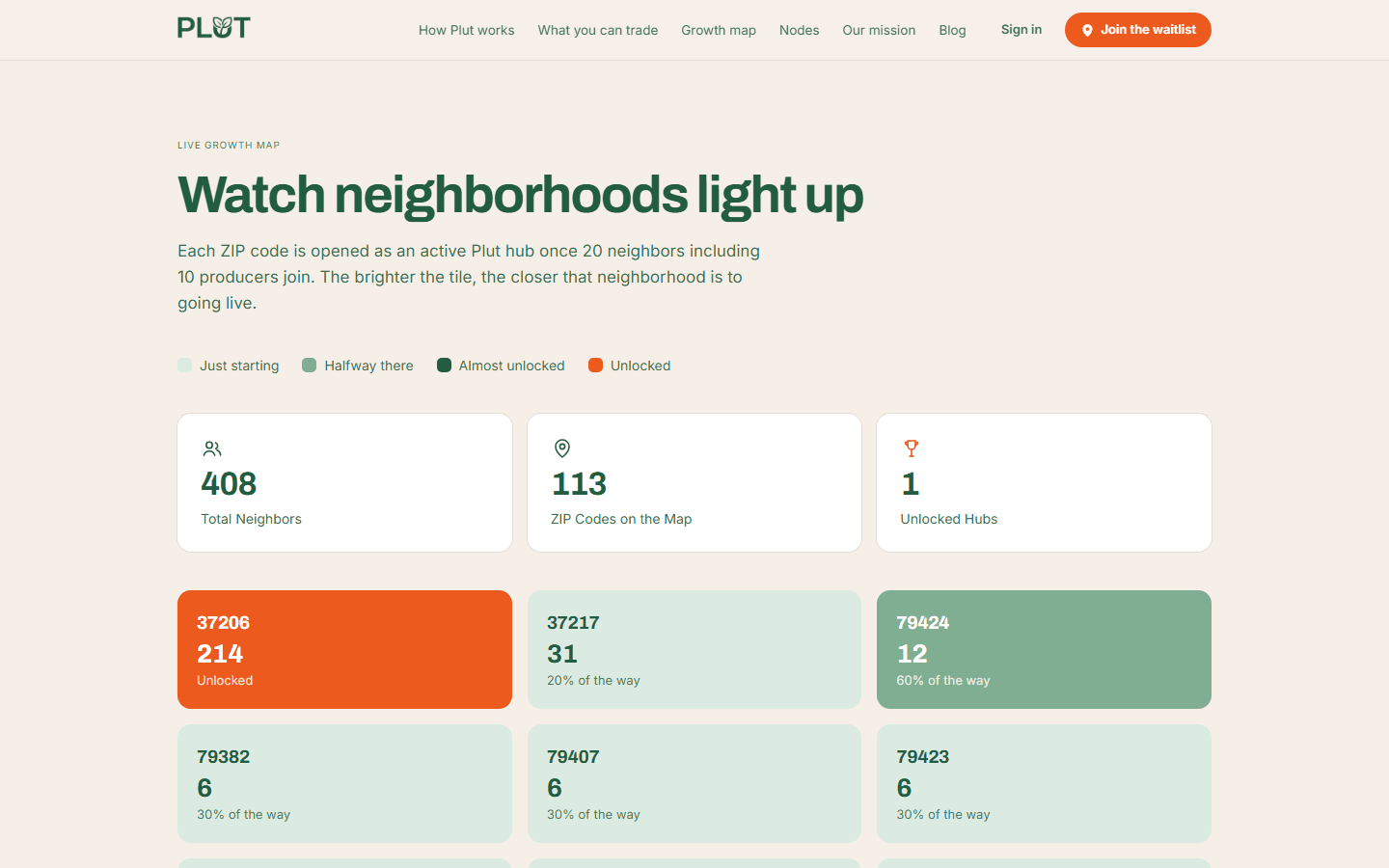
Task: Click the Halfway there legend label
Action: pos(368,366)
